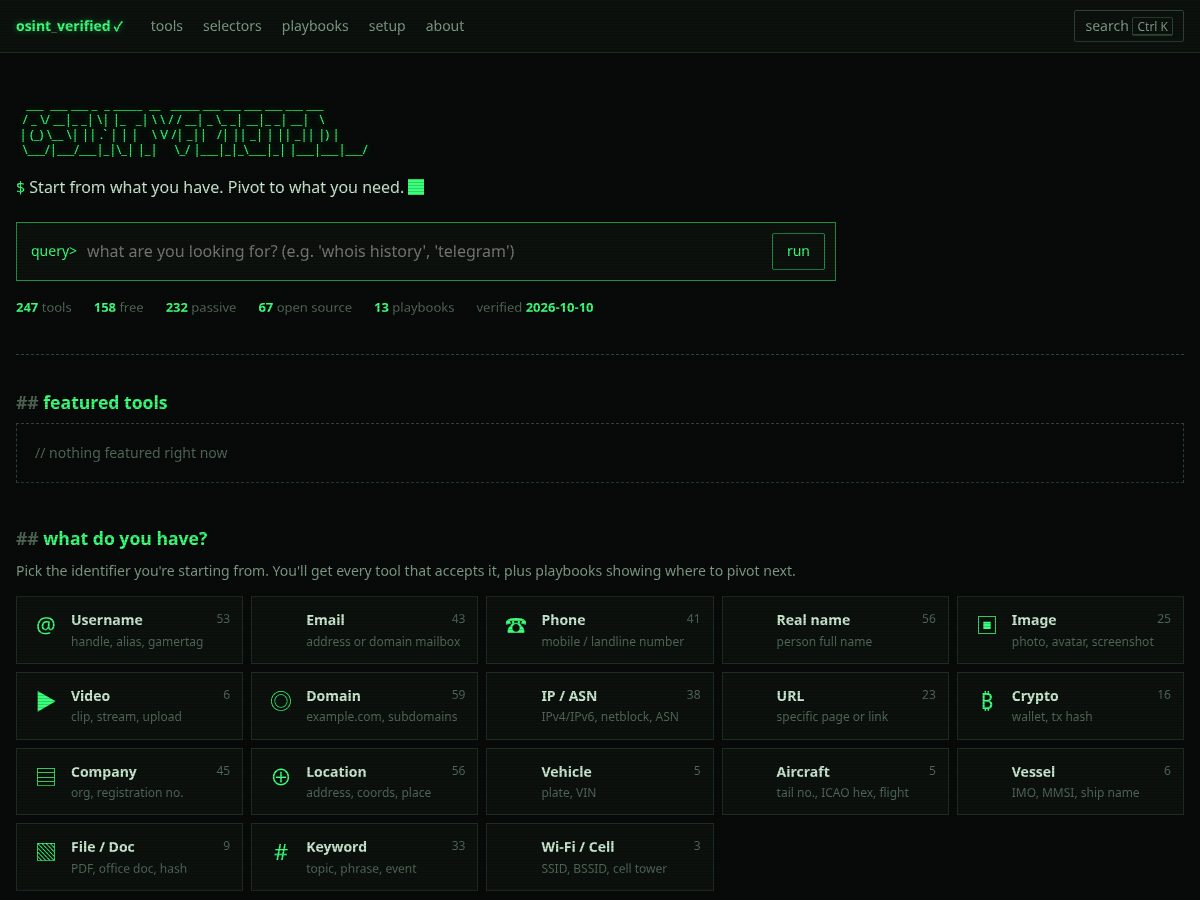This screenshot has height=900, width=1200.
Task: Click the '247 tools' stat
Action: click(44, 307)
